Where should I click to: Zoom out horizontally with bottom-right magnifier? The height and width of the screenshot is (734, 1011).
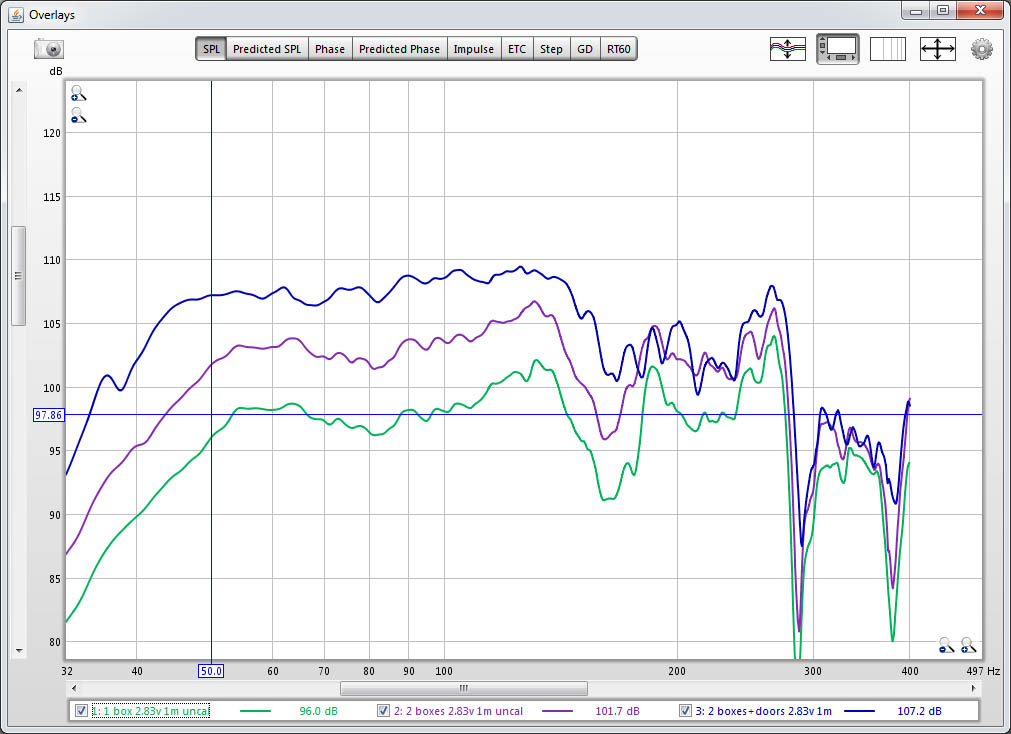946,645
